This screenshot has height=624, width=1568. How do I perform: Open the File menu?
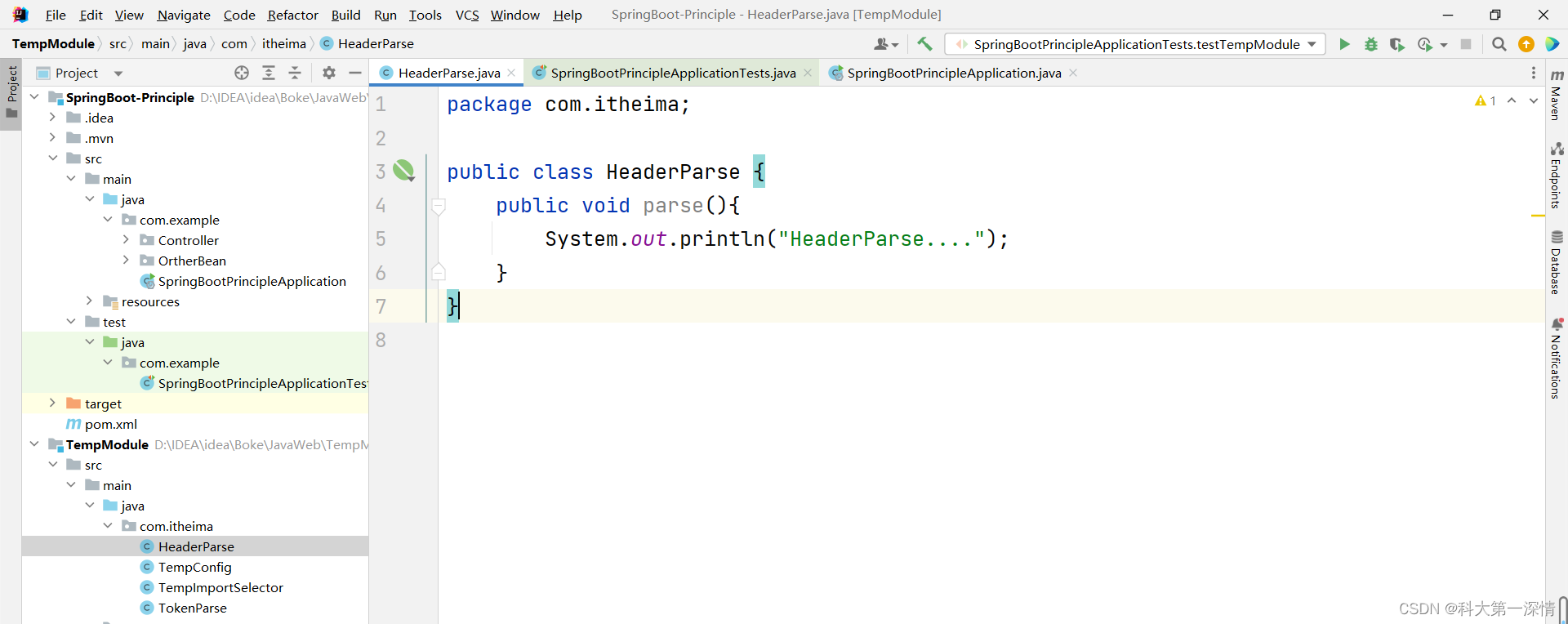(x=56, y=15)
